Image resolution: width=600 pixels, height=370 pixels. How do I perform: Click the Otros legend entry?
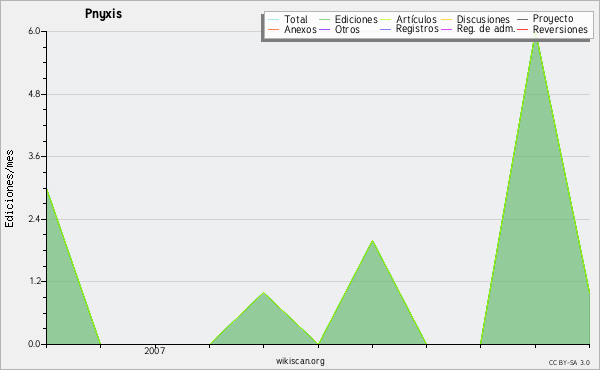click(339, 29)
